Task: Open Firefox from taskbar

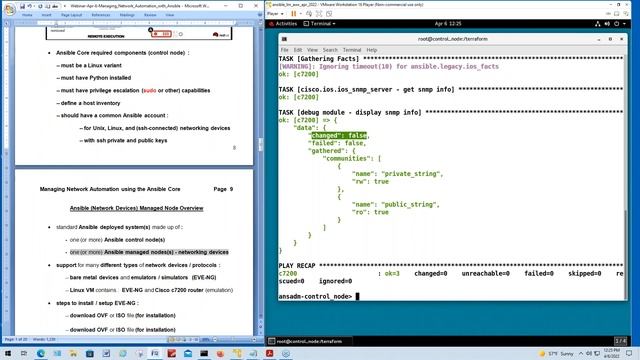Action: pyautogui.click(x=220, y=353)
